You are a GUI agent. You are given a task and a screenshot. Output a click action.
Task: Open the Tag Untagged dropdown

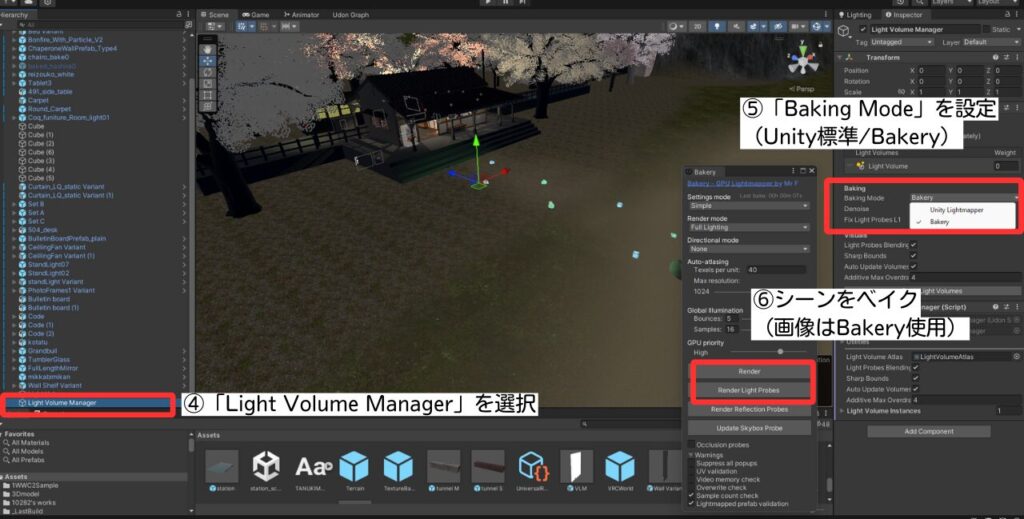click(902, 42)
